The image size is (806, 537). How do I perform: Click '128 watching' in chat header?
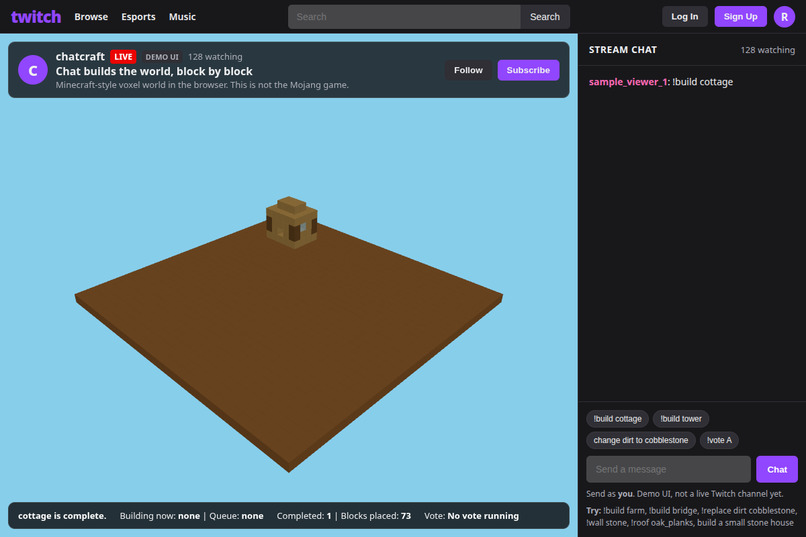tap(767, 50)
